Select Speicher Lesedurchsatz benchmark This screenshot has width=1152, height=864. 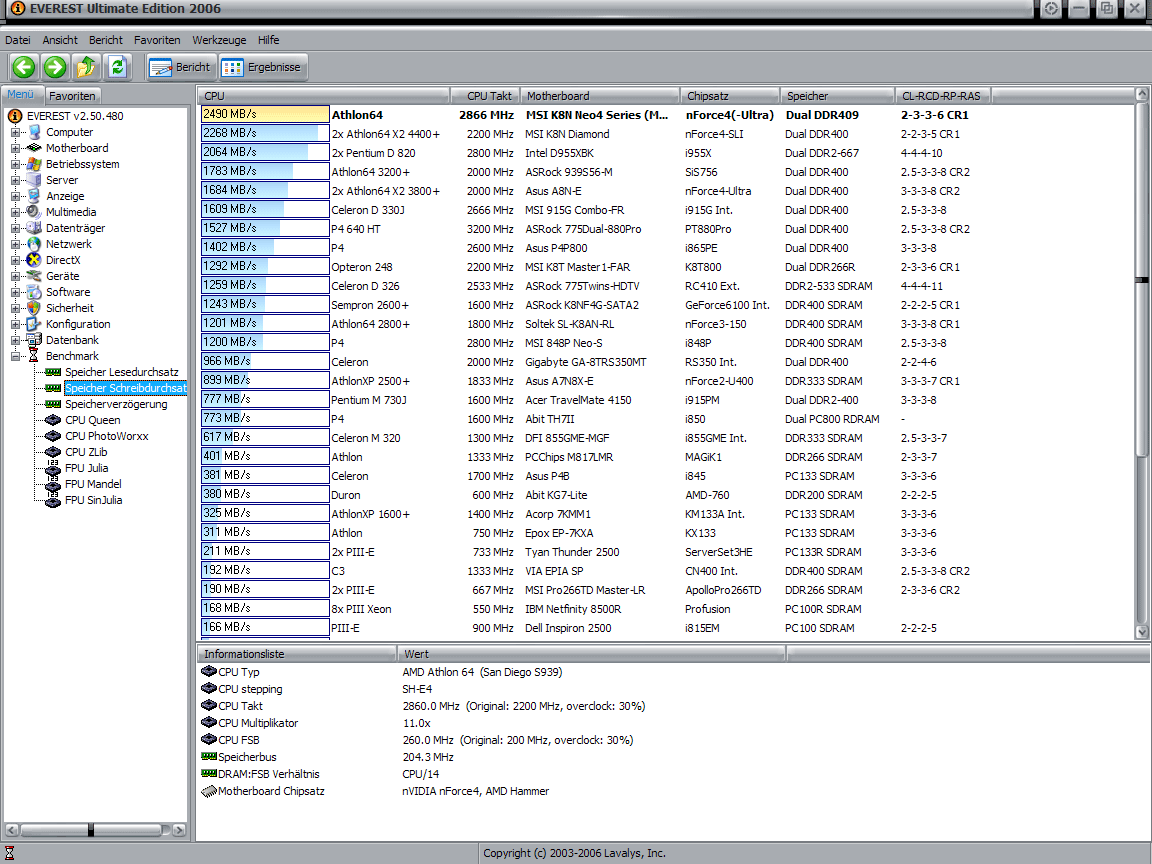pyautogui.click(x=121, y=372)
